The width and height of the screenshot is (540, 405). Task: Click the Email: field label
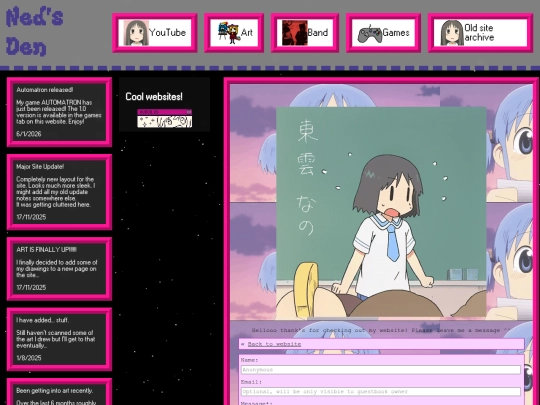tap(251, 382)
